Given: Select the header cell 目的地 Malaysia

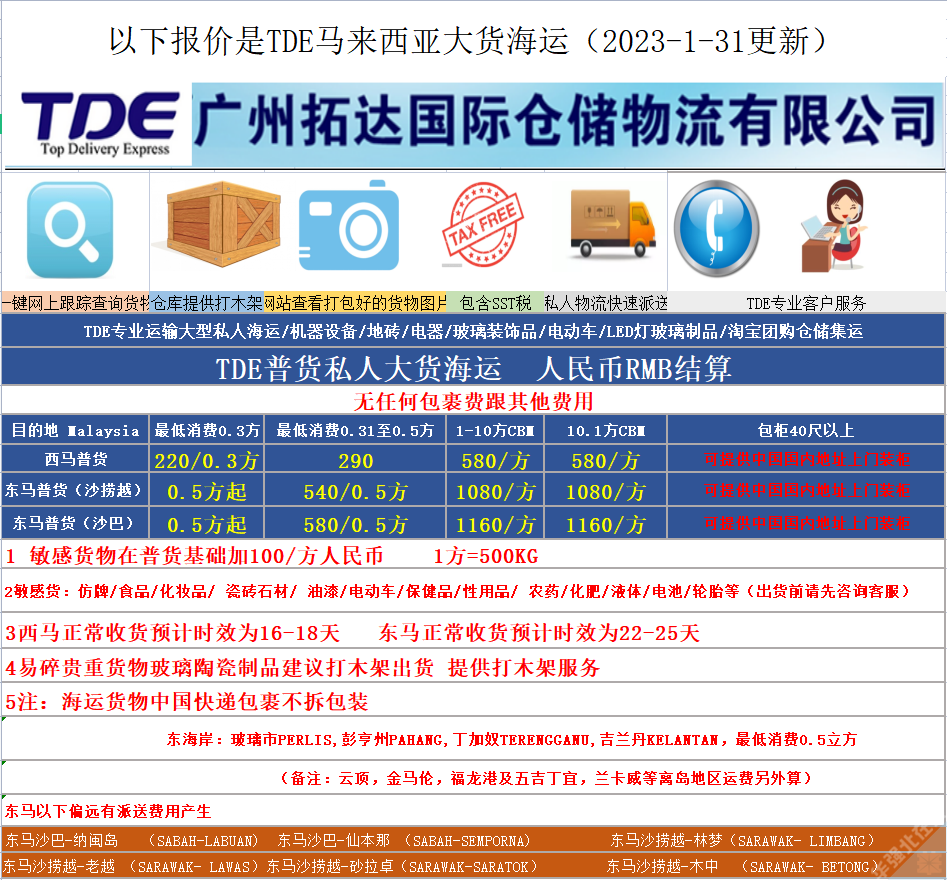Looking at the screenshot, I should click(x=75, y=431).
